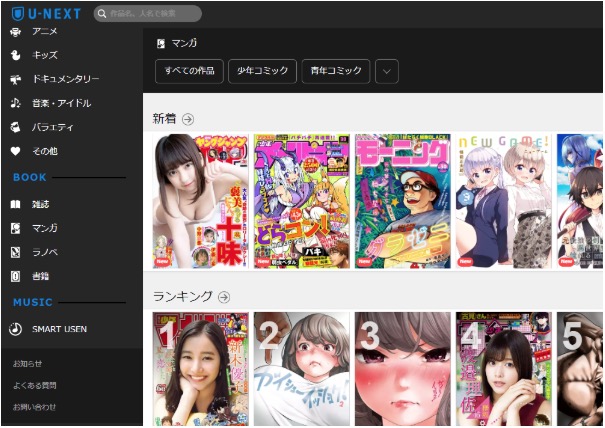Open the モーニング magazine cover thumbnail
The width and height of the screenshot is (605, 428).
point(402,201)
